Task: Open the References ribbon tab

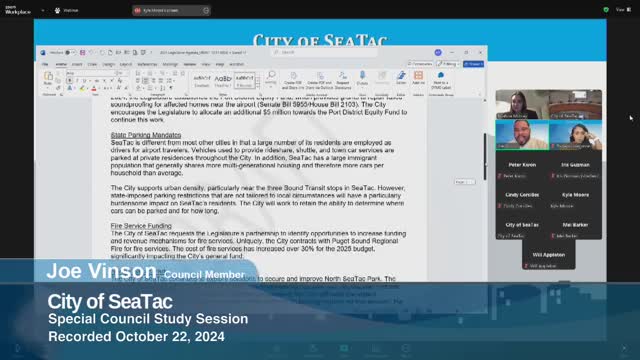Action: click(x=147, y=64)
